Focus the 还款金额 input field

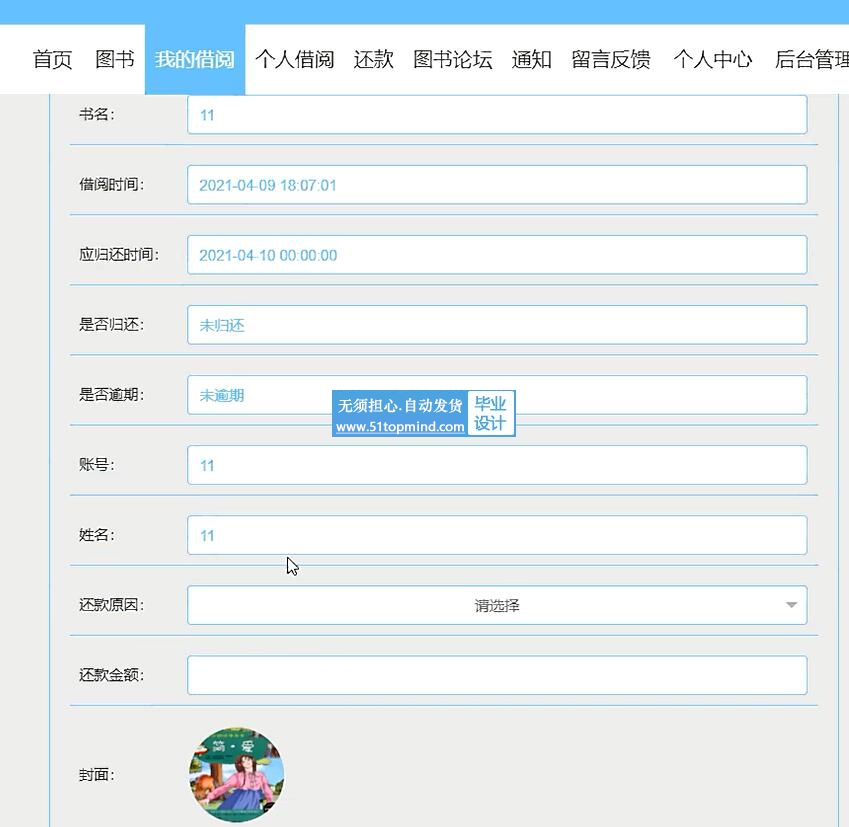point(497,675)
